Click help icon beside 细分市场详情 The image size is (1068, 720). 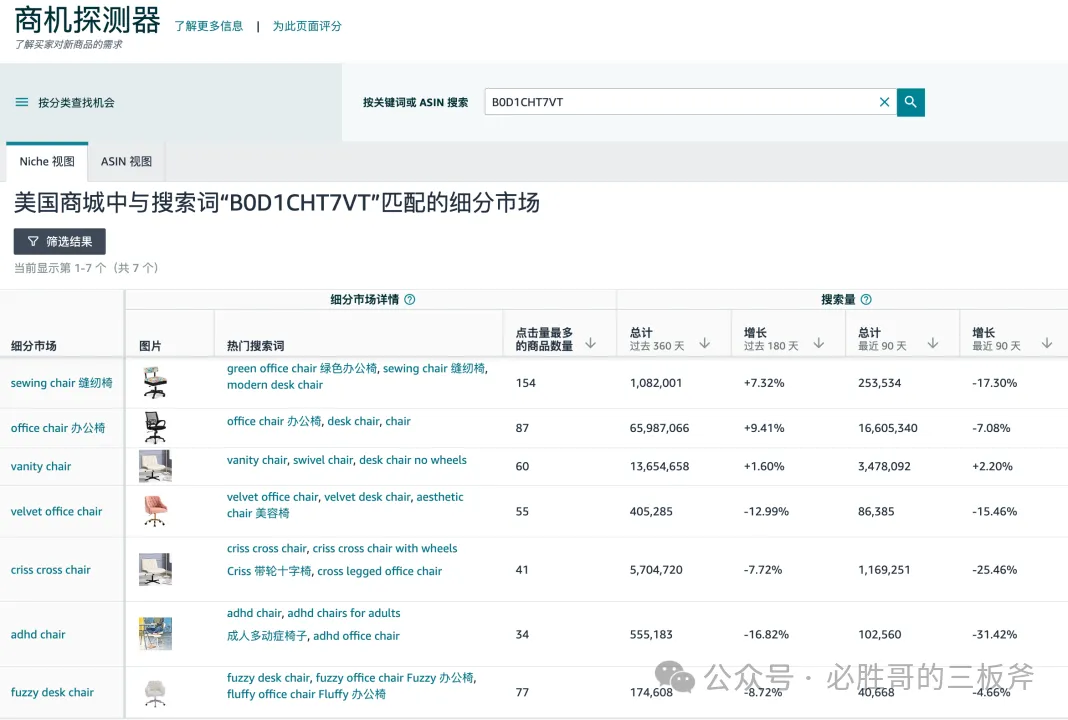coord(409,299)
